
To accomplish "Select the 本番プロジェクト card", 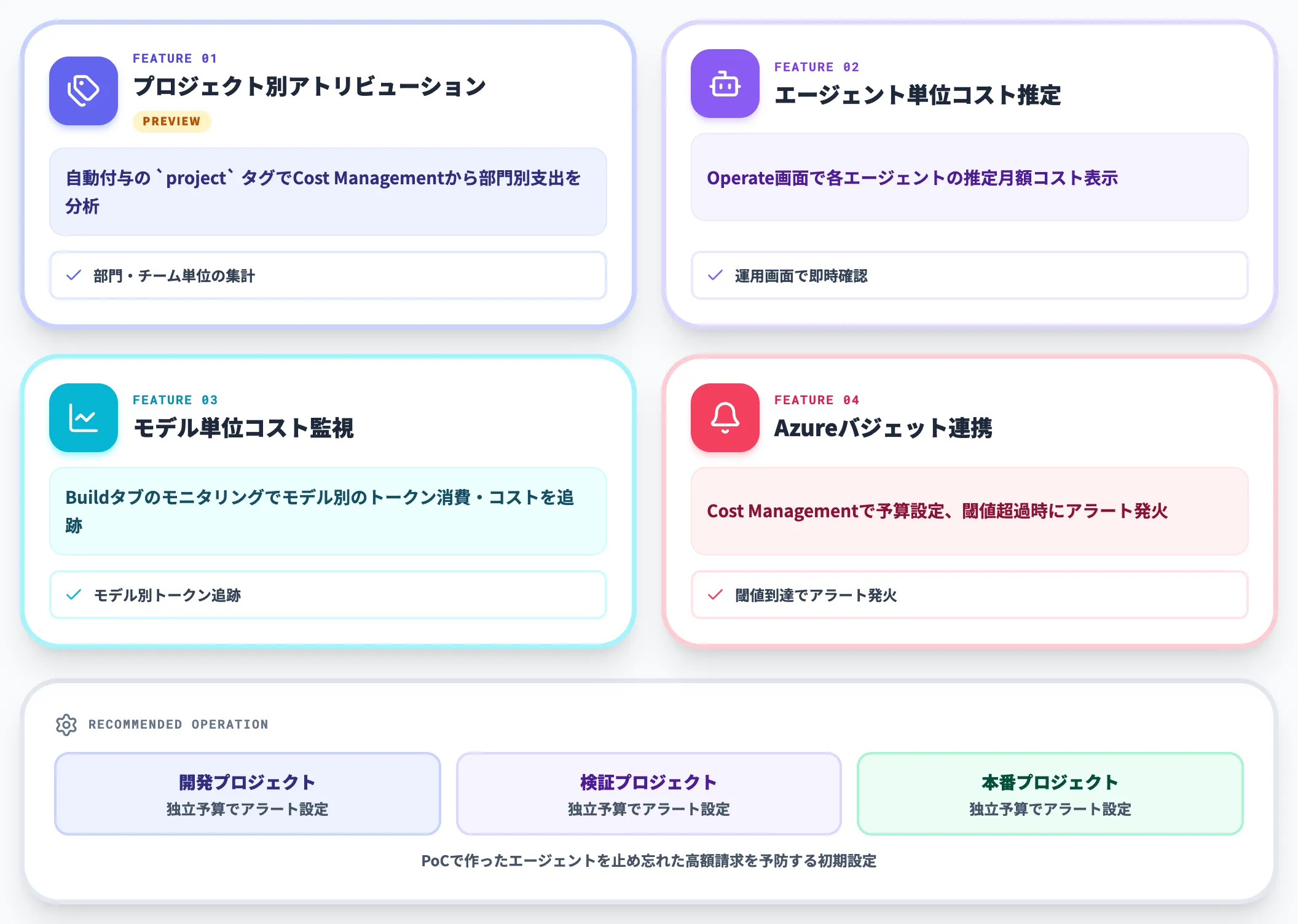I will tap(1050, 794).
